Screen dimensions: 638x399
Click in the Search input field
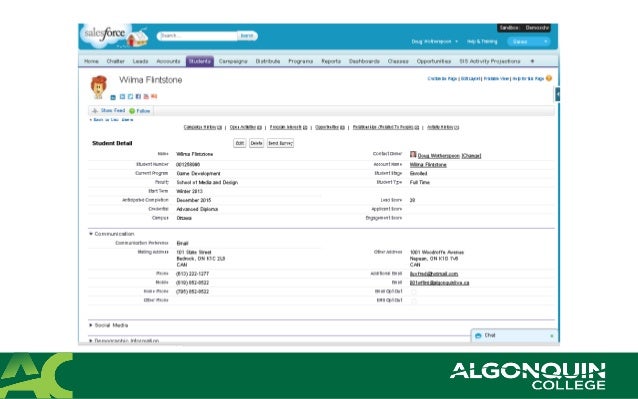[197, 36]
